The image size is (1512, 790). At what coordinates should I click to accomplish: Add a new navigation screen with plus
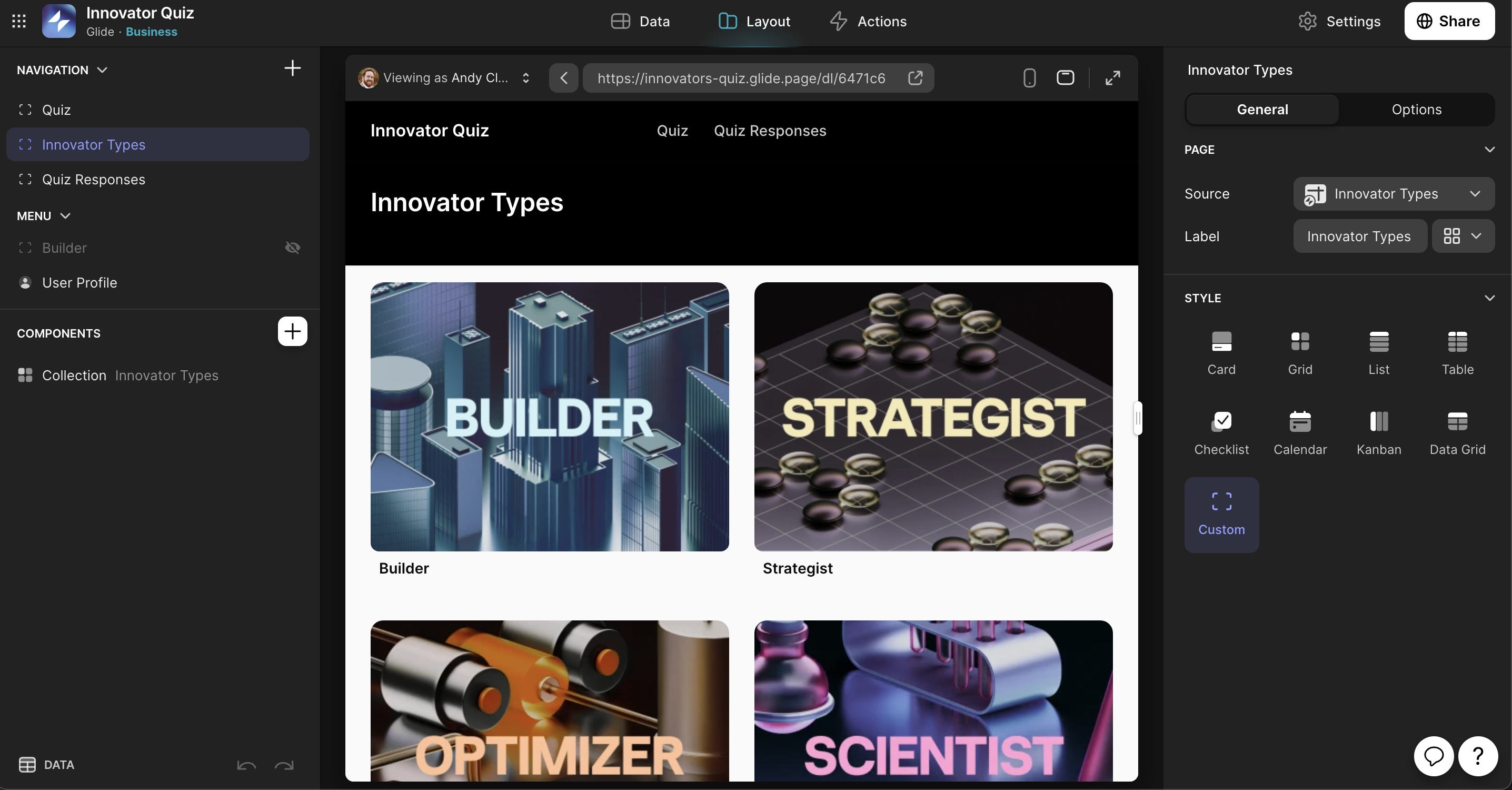(x=292, y=68)
